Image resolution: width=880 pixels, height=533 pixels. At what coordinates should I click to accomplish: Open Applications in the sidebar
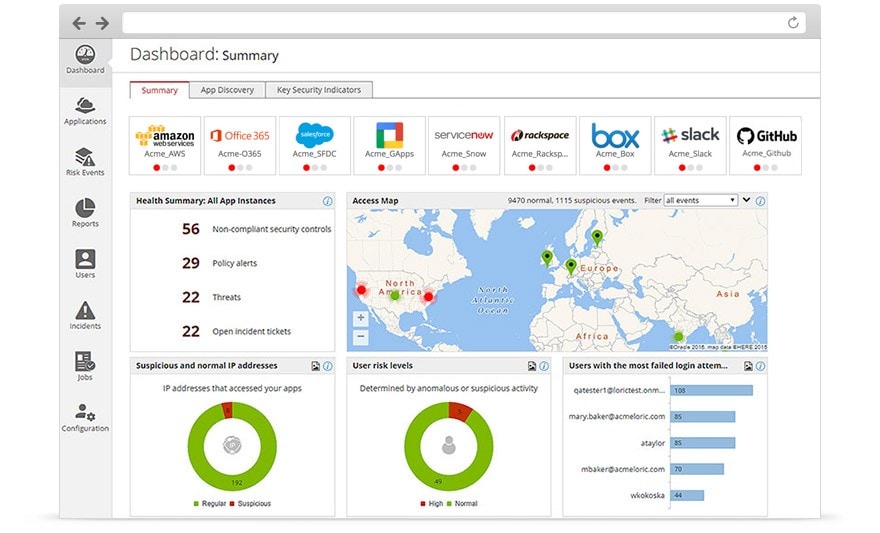85,111
